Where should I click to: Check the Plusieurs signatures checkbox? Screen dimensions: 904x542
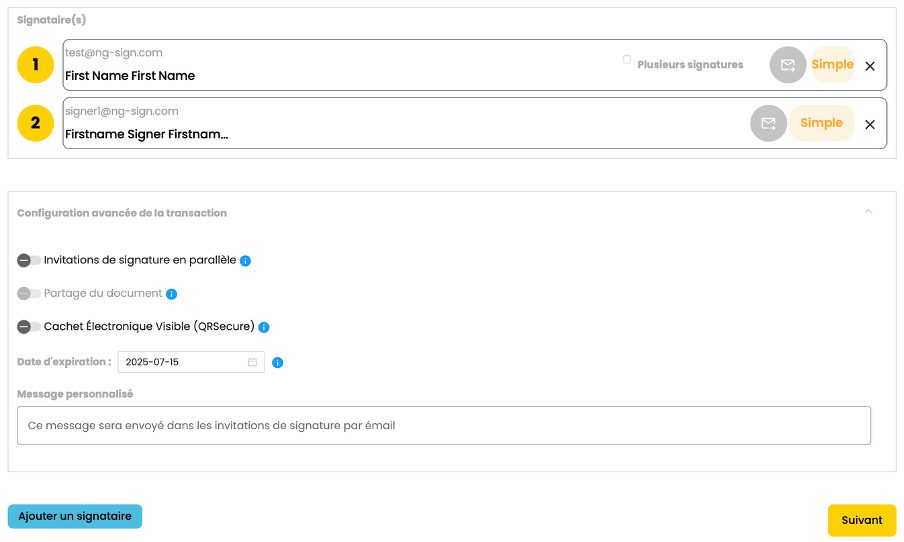(627, 60)
